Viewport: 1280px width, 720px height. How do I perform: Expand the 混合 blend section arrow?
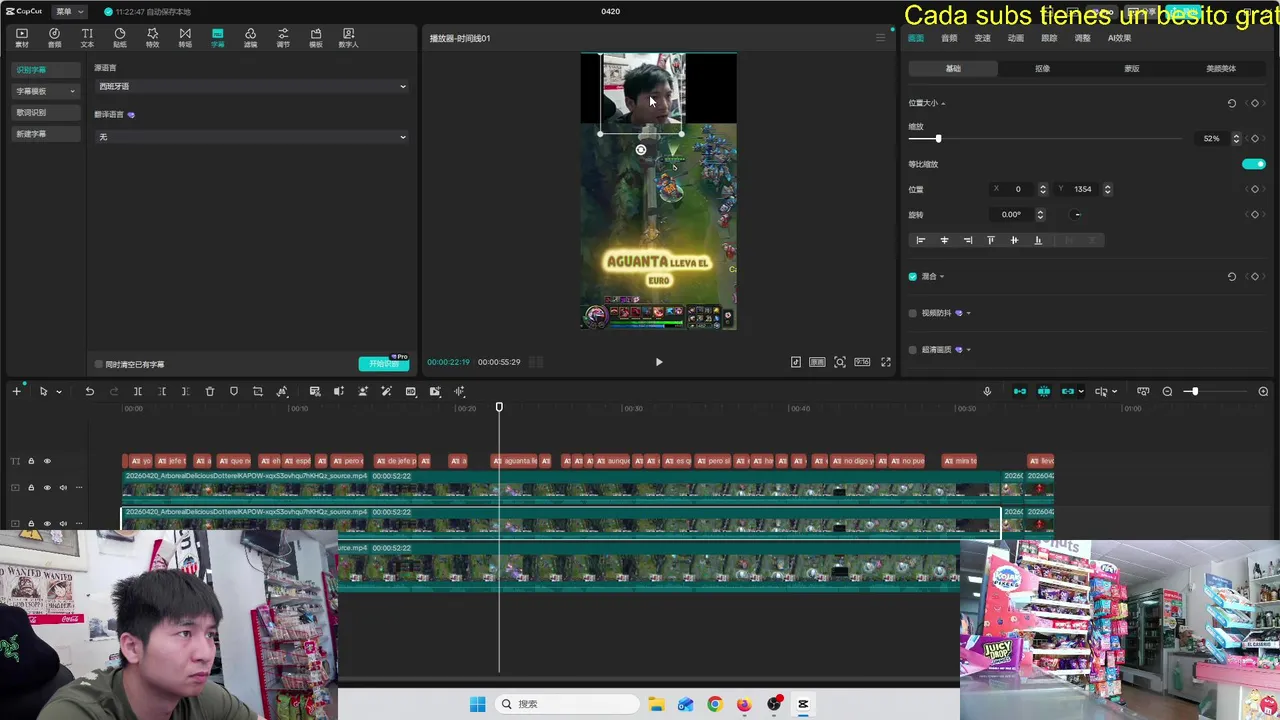941,276
